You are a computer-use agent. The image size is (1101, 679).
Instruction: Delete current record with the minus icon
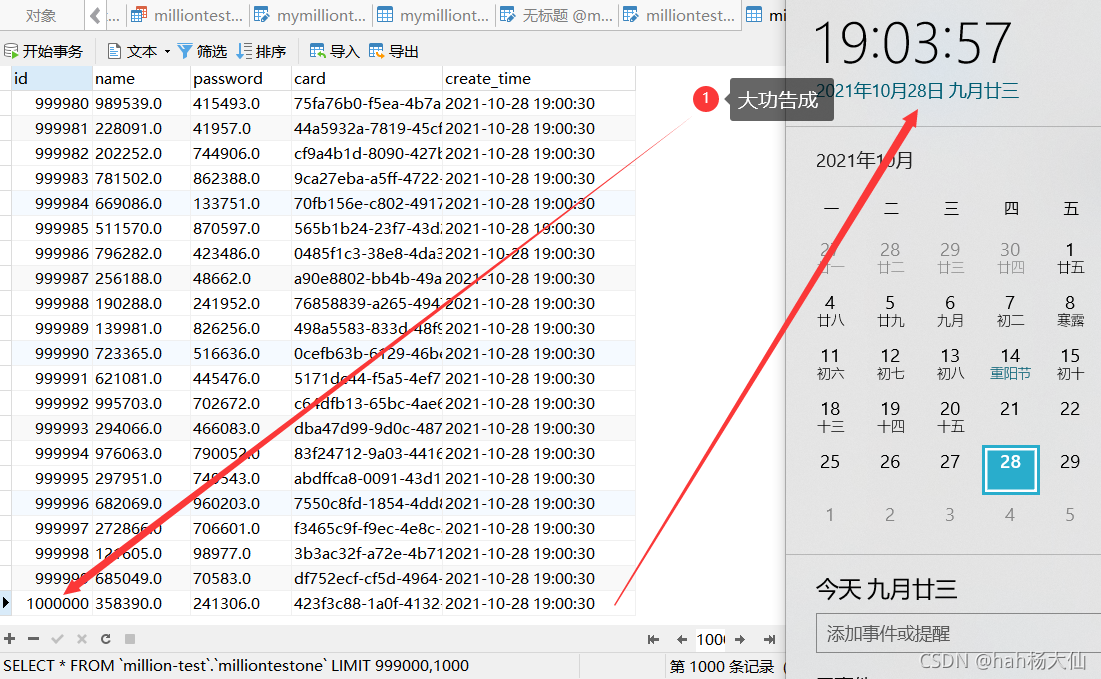32,639
